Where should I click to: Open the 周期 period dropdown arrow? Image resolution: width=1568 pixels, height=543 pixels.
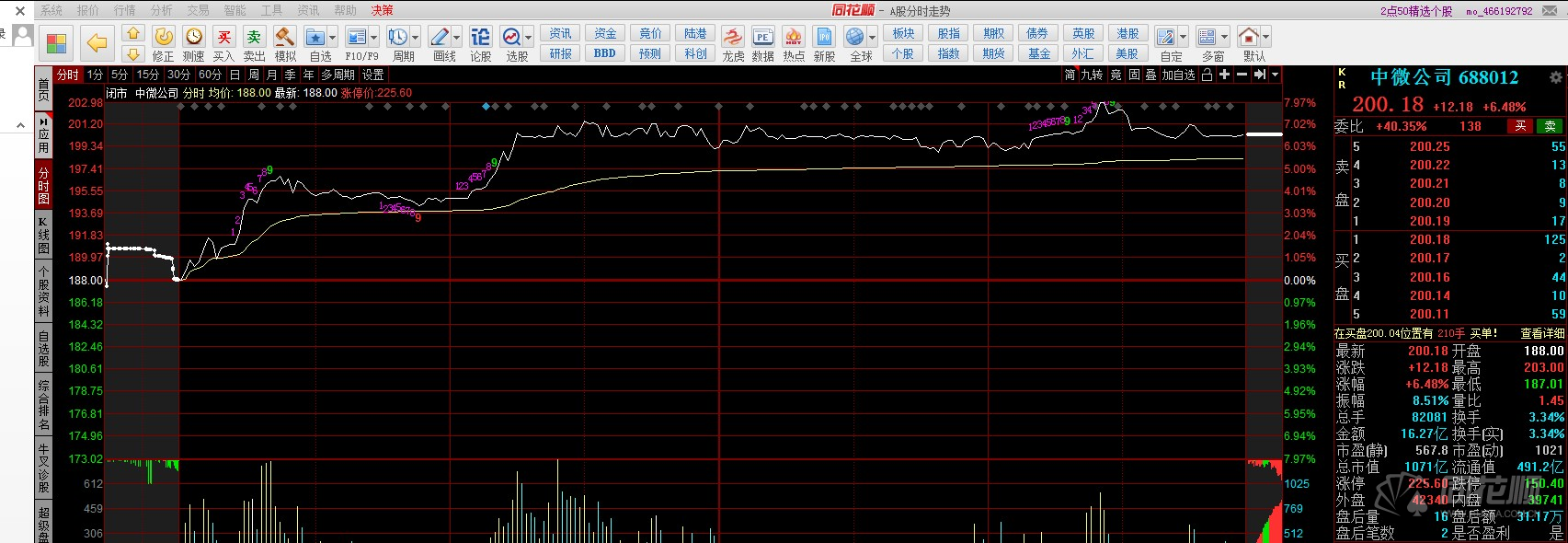tap(416, 38)
